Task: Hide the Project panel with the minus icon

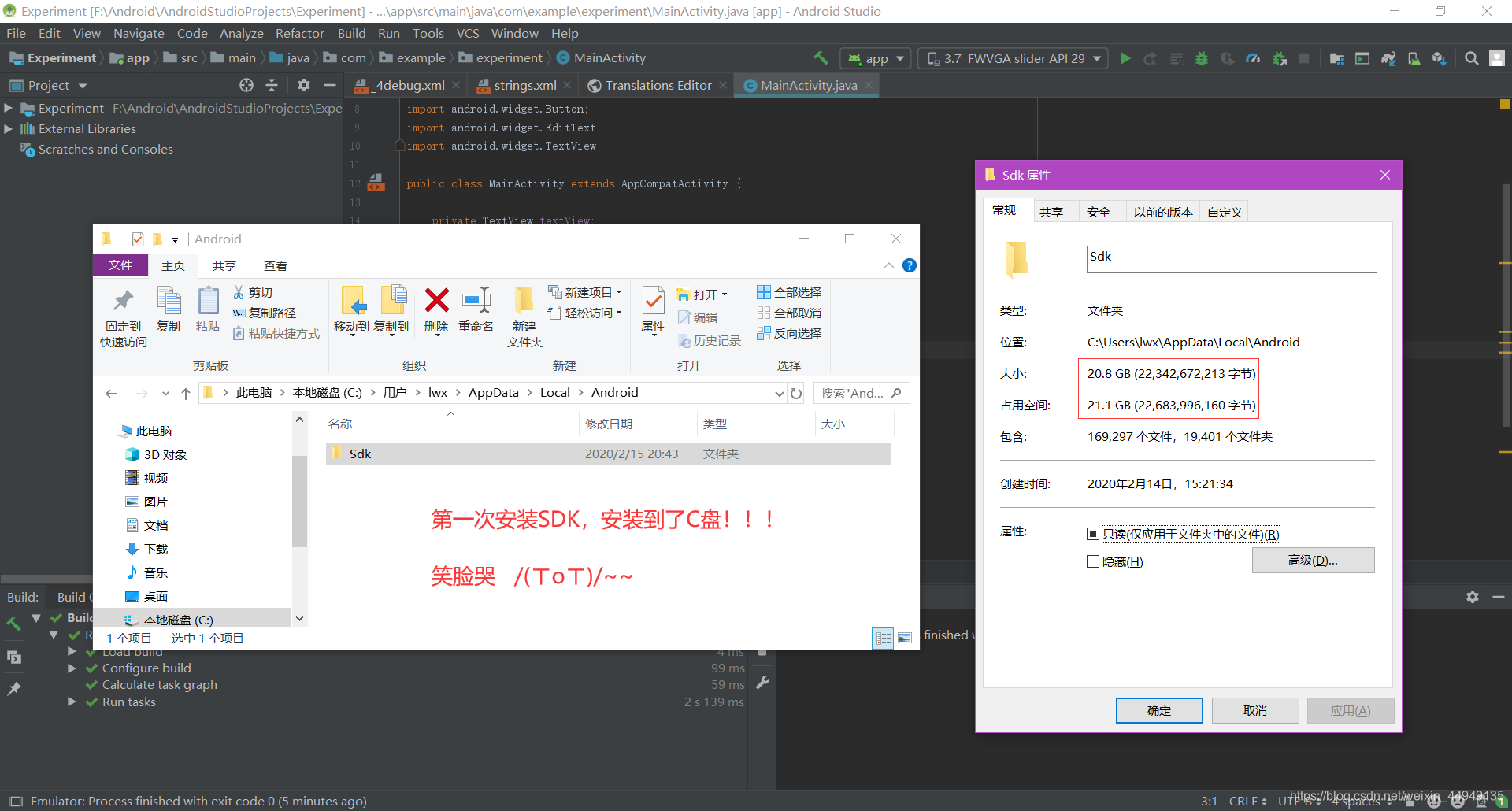Action: point(330,85)
